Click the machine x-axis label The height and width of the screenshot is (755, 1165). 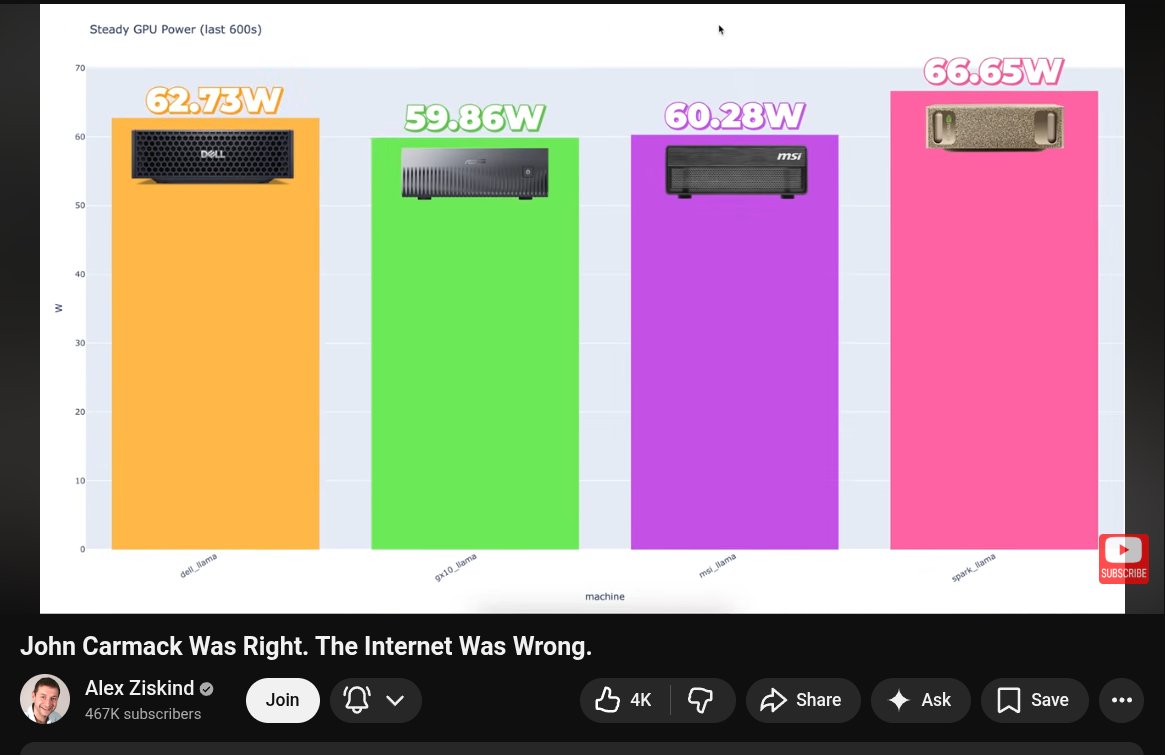tap(605, 597)
